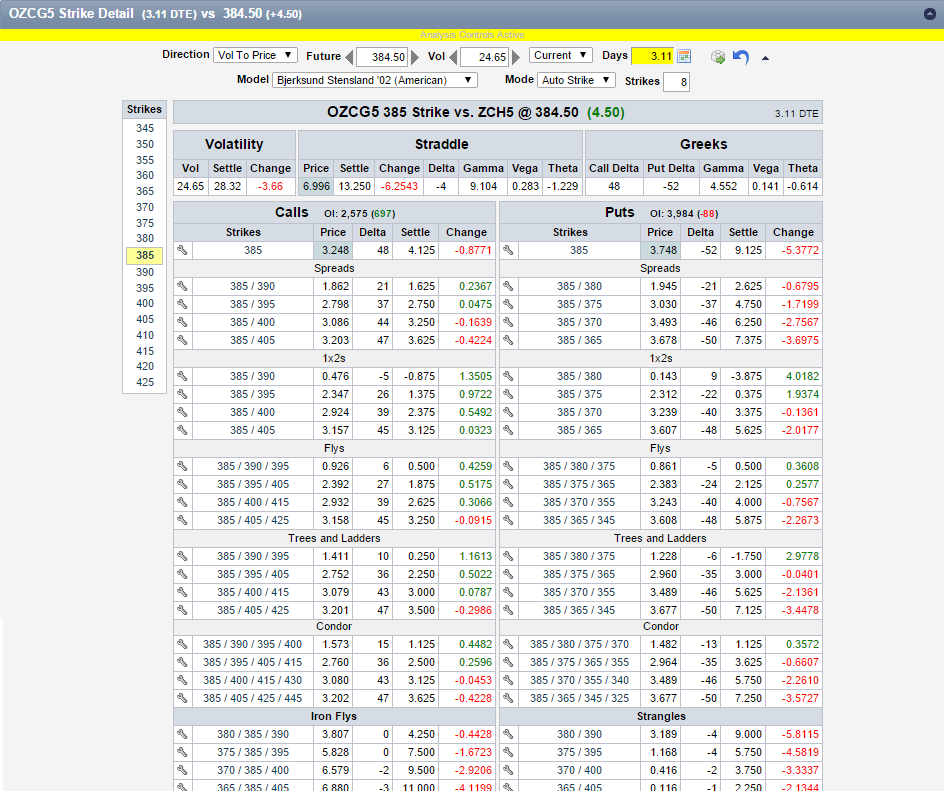Viewport: 944px width, 791px height.
Task: Click the Puts 385 price cell 3.748
Action: pyautogui.click(x=660, y=250)
